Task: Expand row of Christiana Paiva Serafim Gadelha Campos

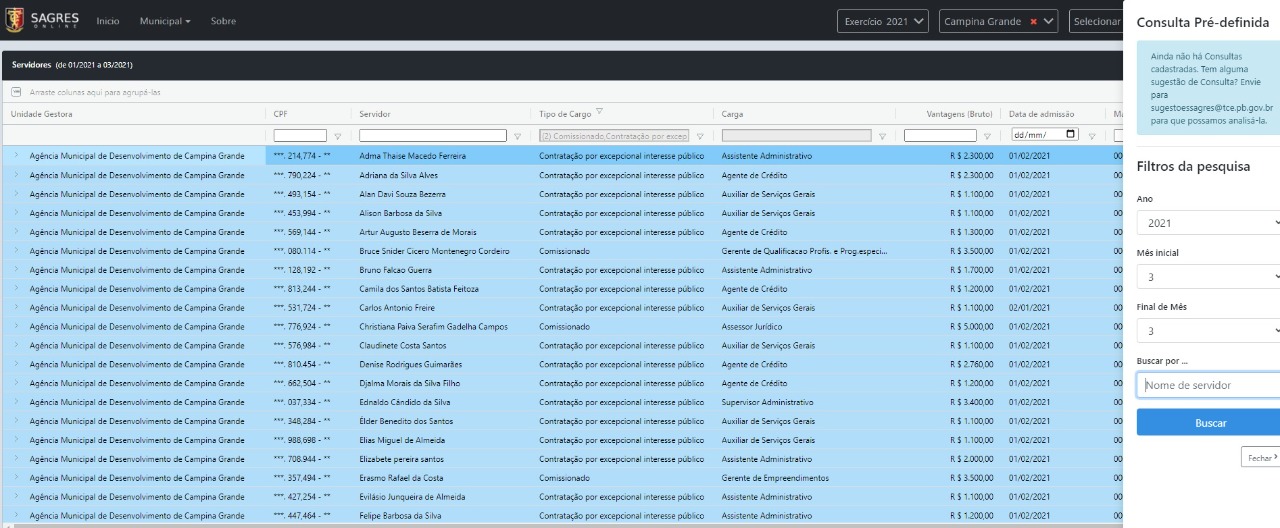Action: (16, 326)
